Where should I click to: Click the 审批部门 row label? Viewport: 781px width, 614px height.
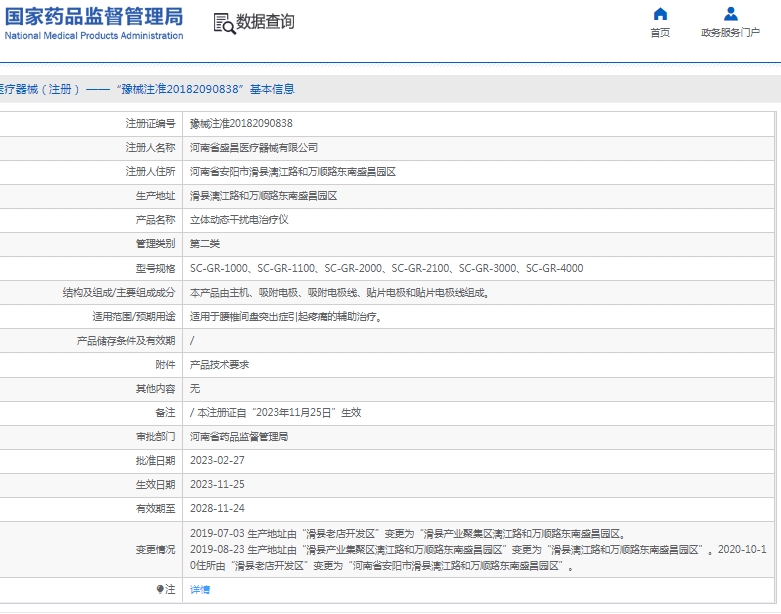point(155,437)
